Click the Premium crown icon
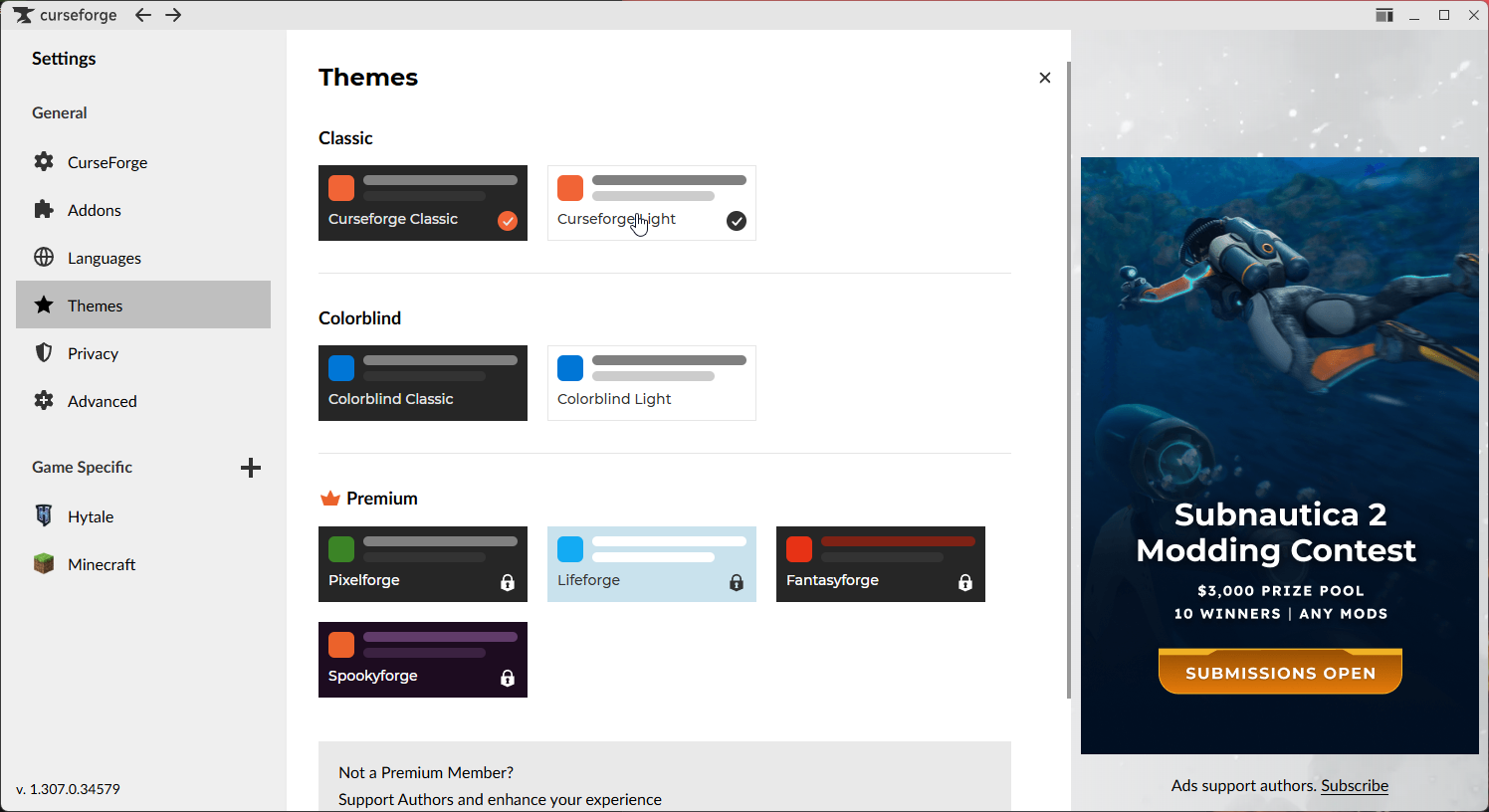The width and height of the screenshot is (1489, 812). [330, 498]
